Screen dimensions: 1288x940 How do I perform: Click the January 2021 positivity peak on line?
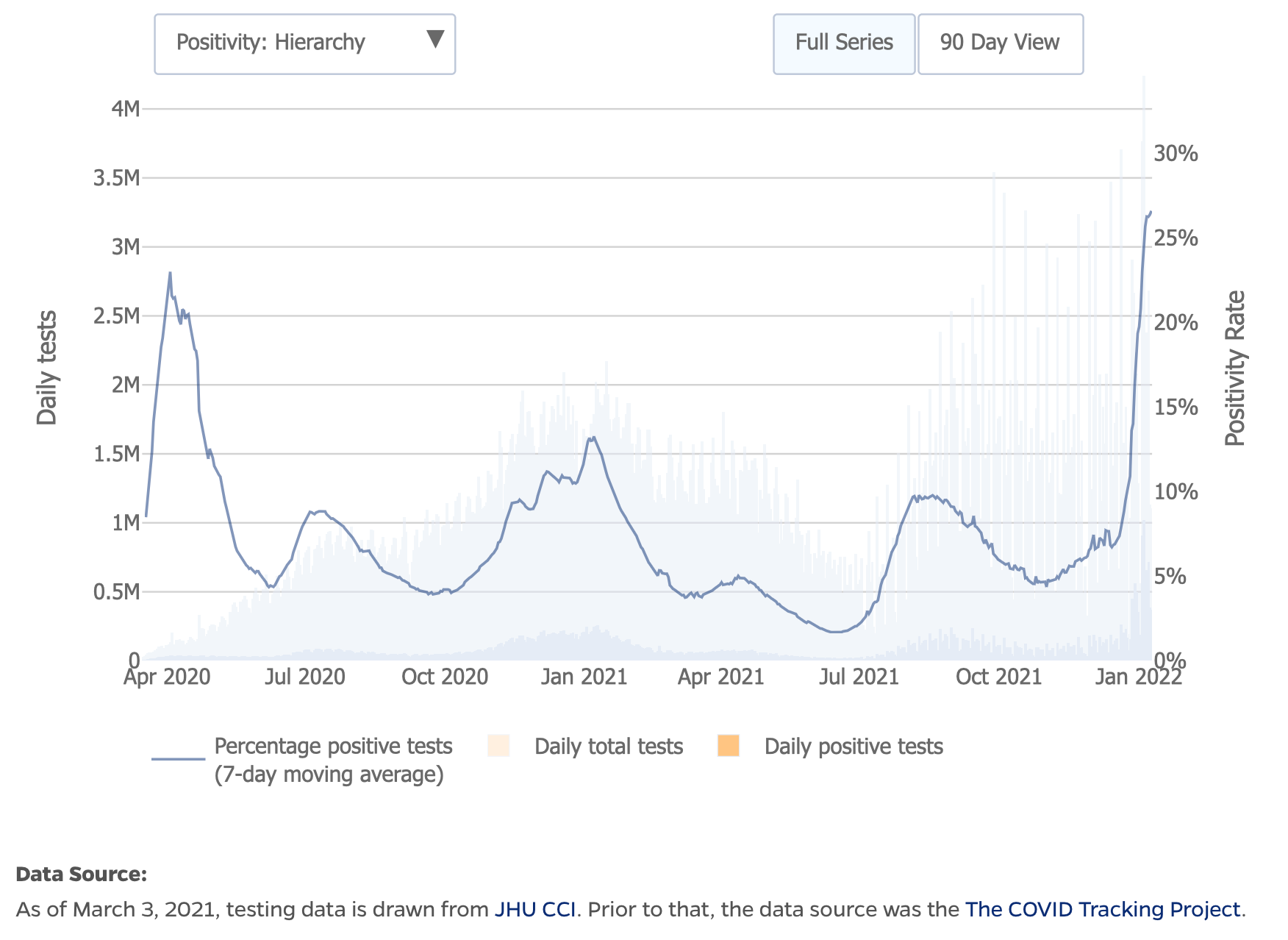[x=592, y=438]
